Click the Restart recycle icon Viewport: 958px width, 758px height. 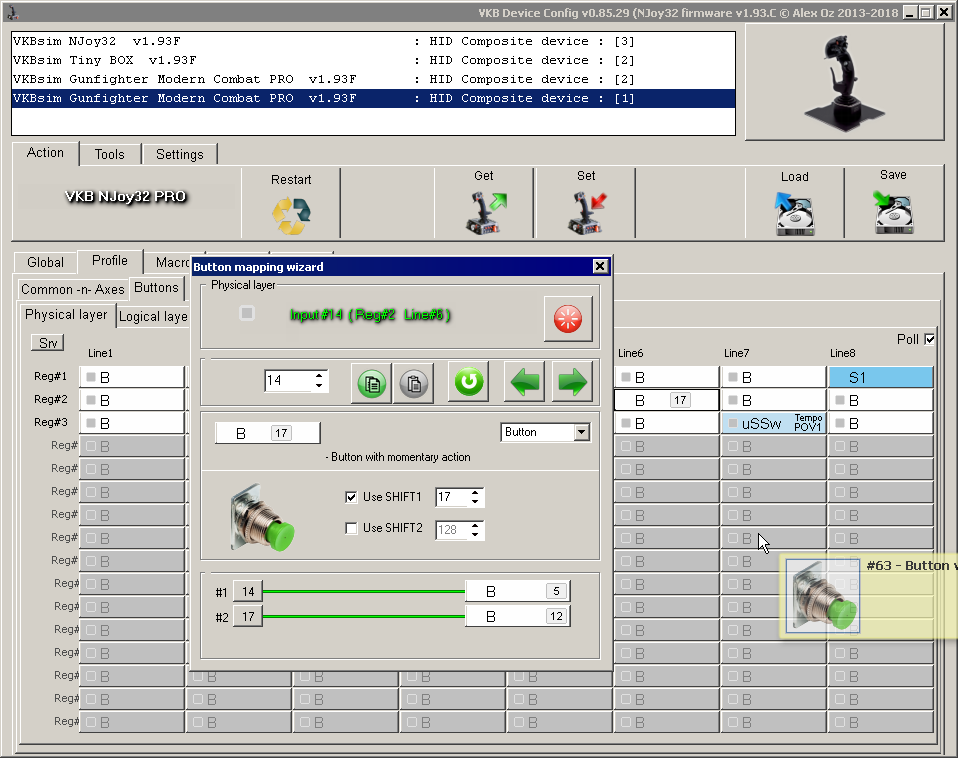tap(291, 216)
